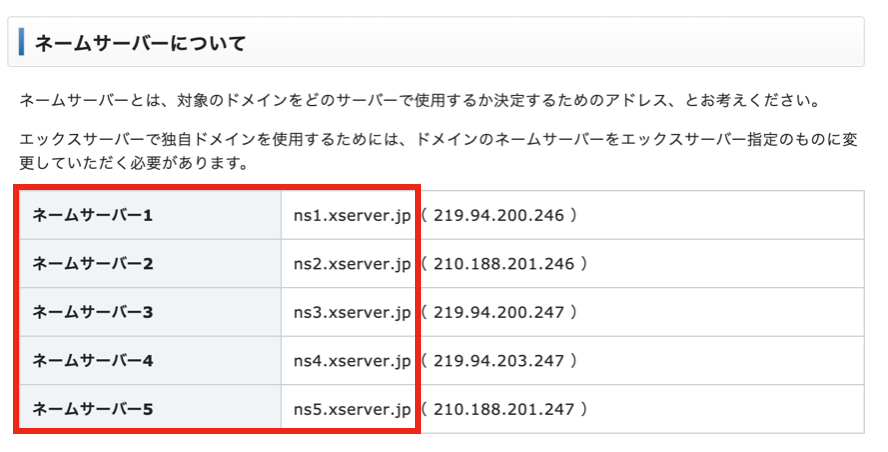Select the ns5.xserver.jp hostname
Viewport: 888px width, 452px height.
coord(352,410)
